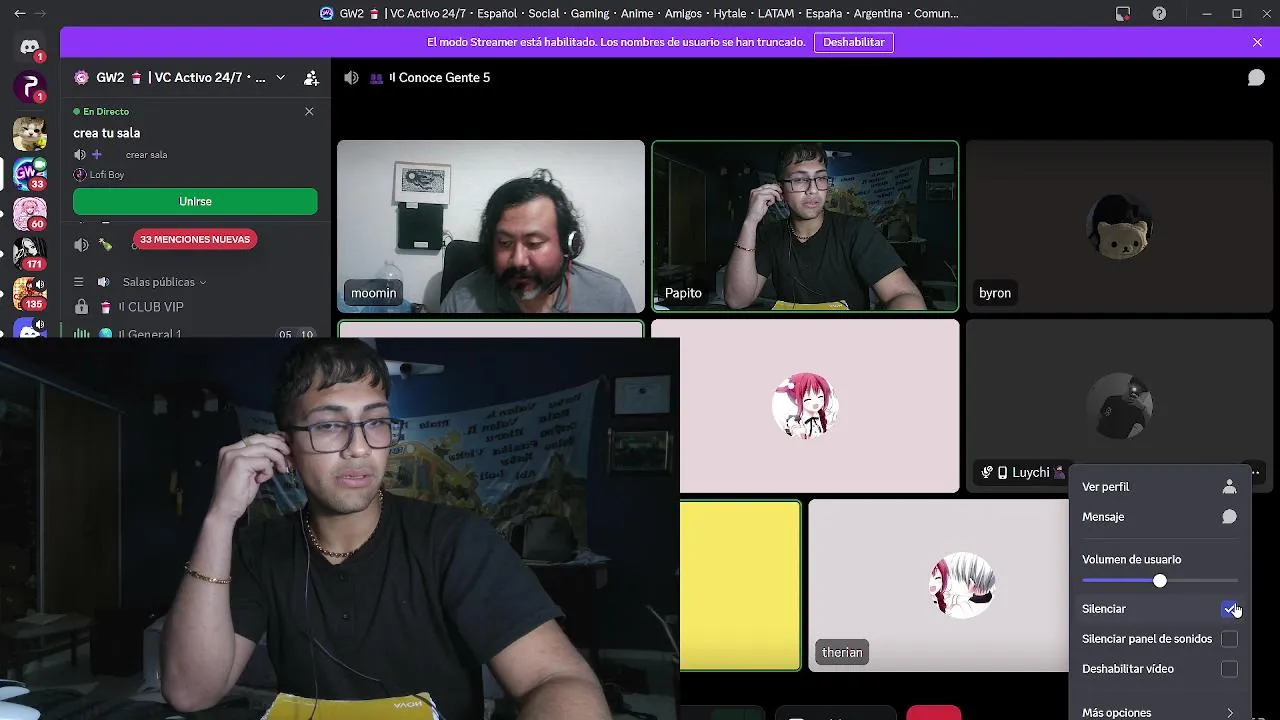Open the server with 171 notifications
This screenshot has height=720, width=1280.
click(29, 253)
